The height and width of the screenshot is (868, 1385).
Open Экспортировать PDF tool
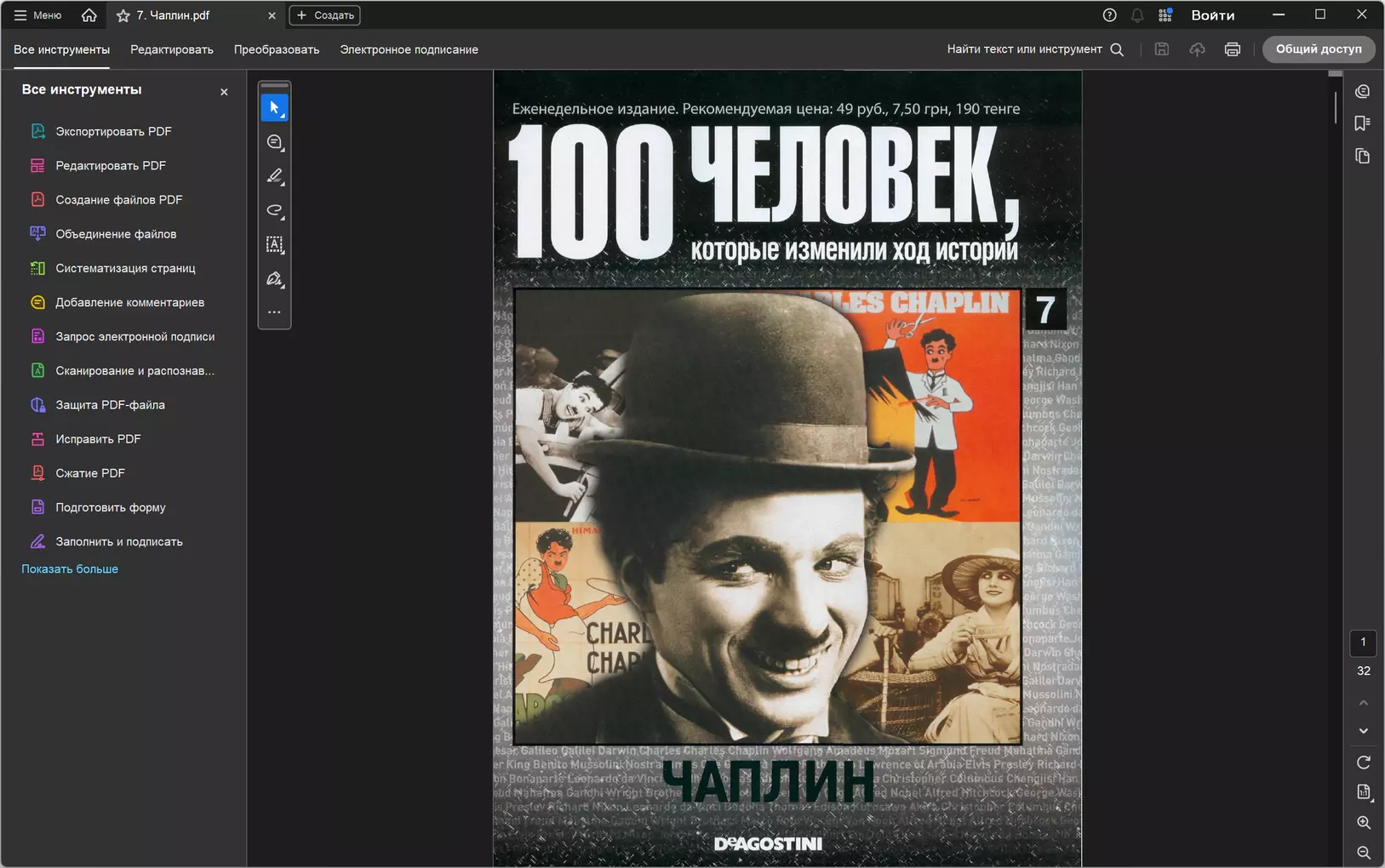coord(123,131)
